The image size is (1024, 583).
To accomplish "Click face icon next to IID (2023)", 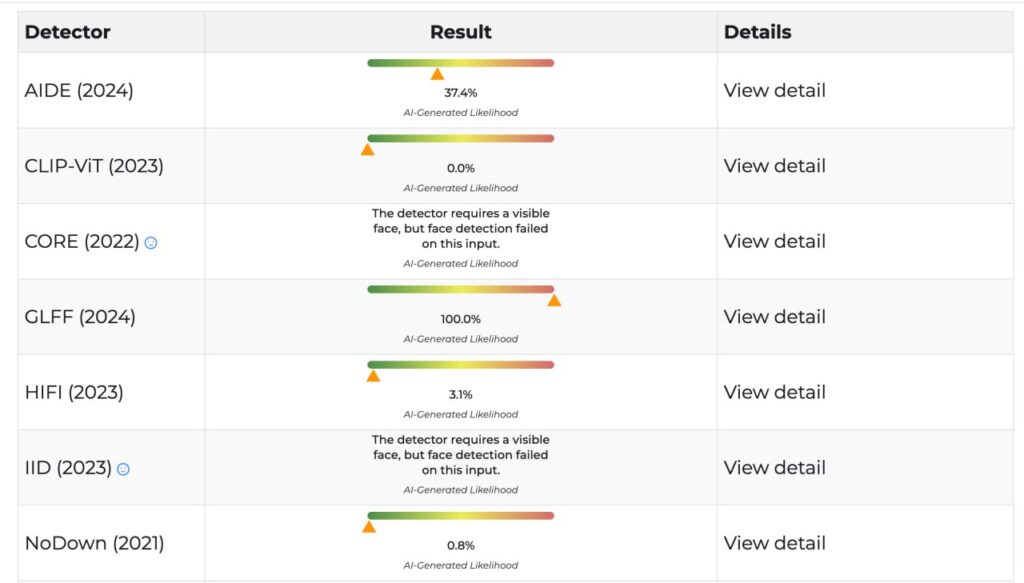I will [123, 469].
